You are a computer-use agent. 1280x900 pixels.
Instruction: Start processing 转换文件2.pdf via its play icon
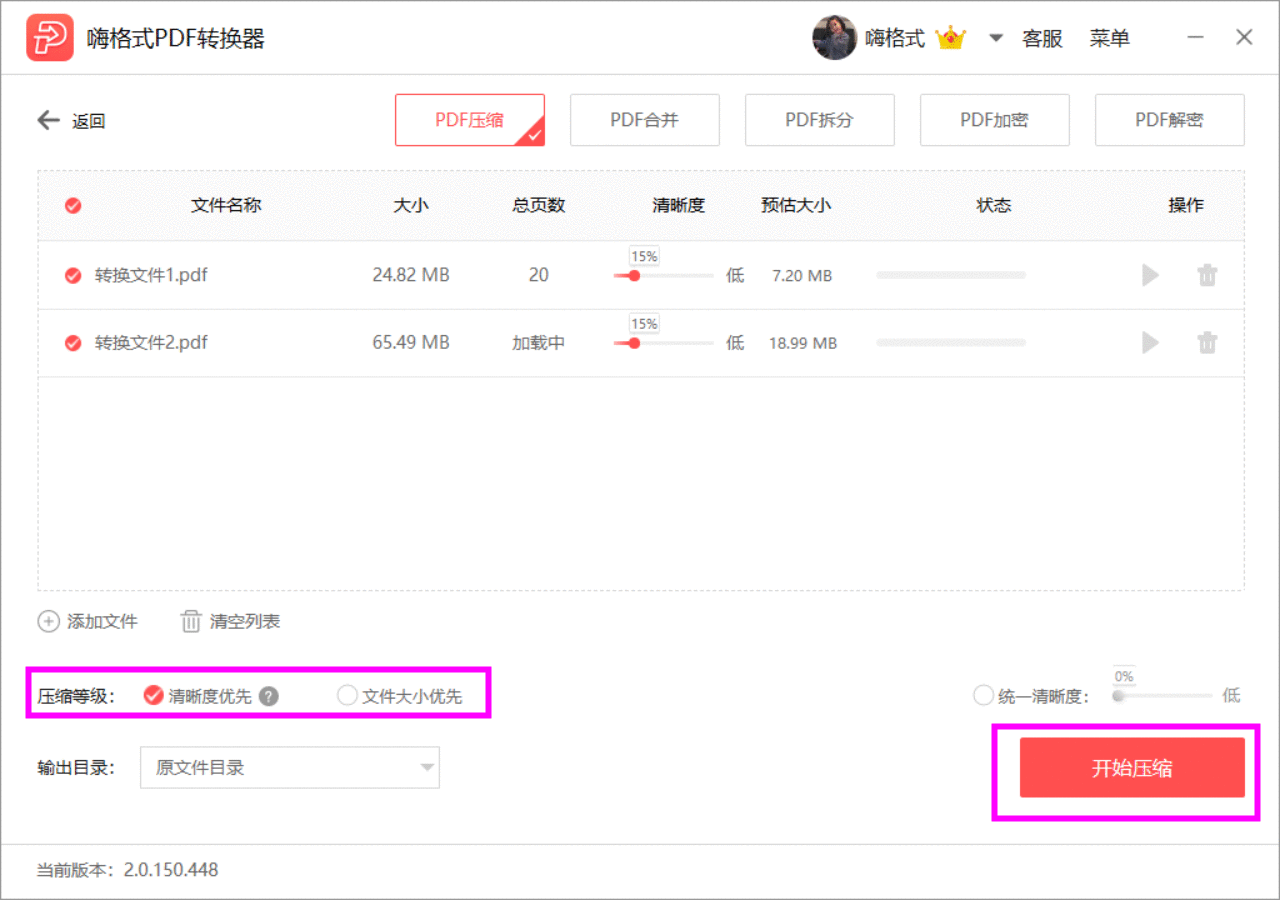(1149, 342)
